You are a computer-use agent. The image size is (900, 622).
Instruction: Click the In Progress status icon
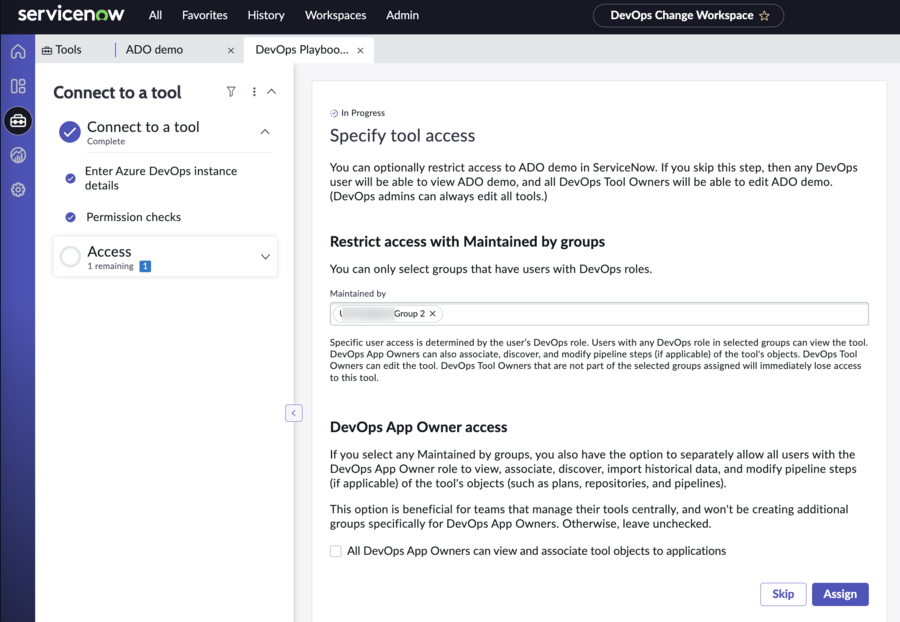[334, 113]
